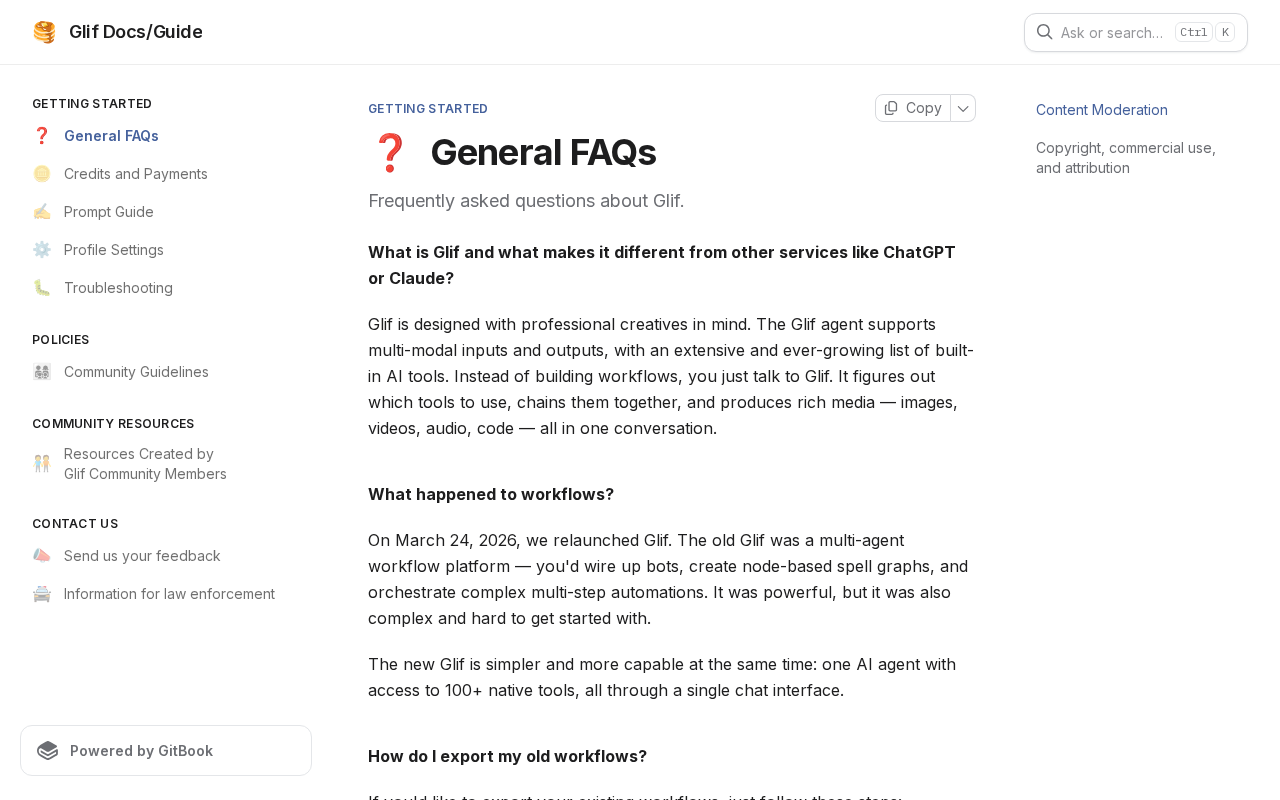
Task: Copy the page content
Action: [x=913, y=108]
